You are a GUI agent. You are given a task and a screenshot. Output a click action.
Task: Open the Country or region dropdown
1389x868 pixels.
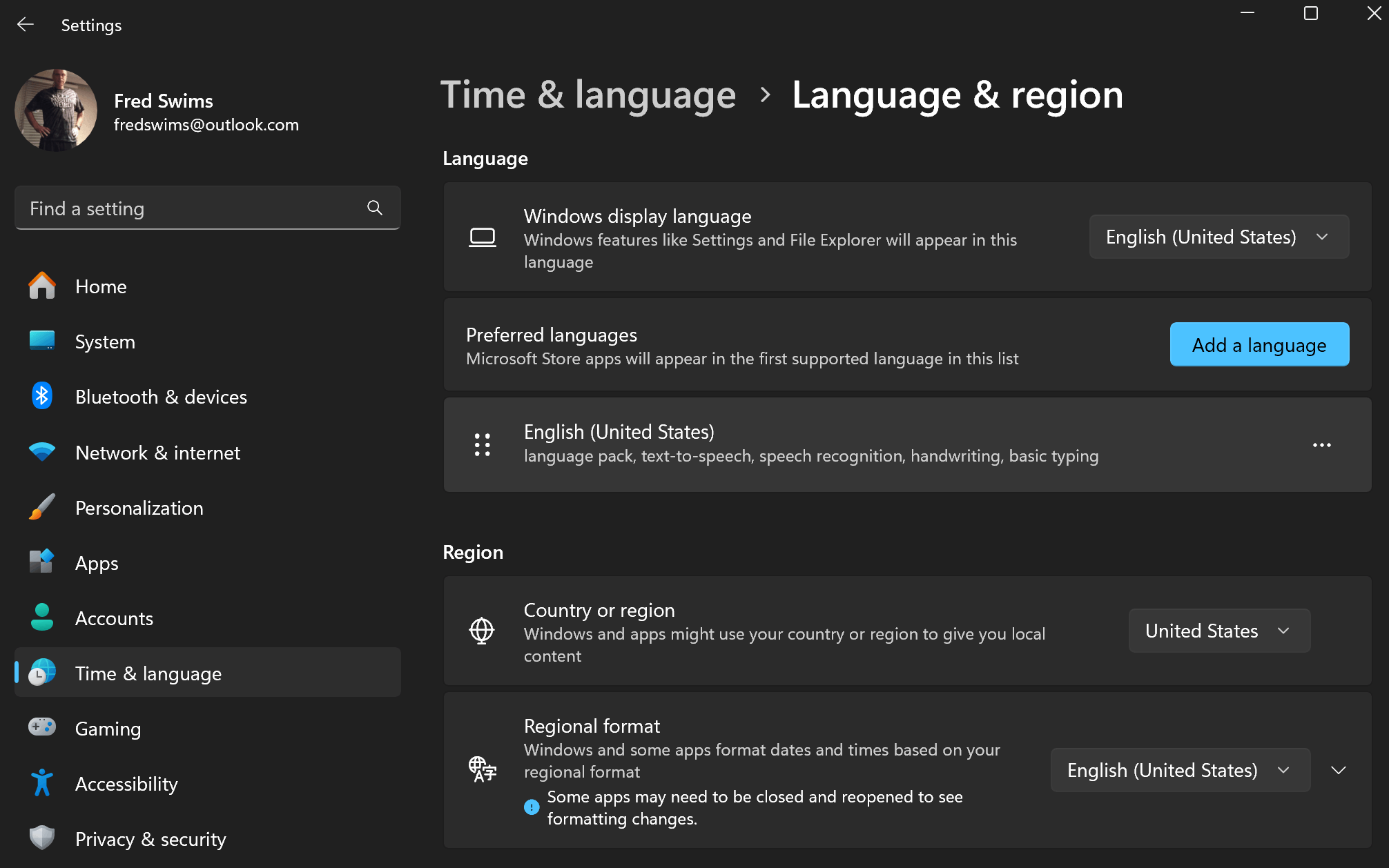pyautogui.click(x=1219, y=631)
